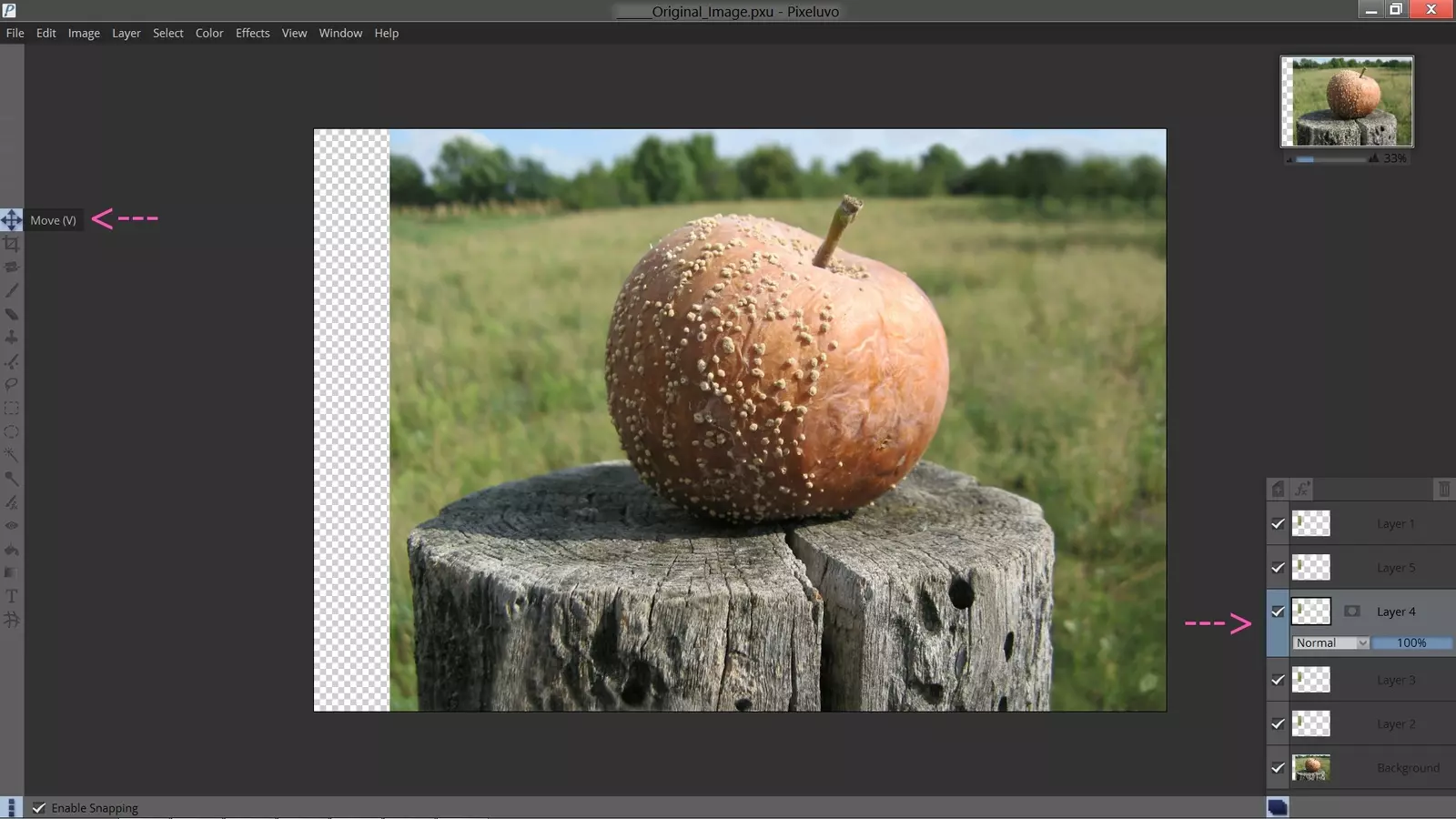Expand the Select menu

pos(167,33)
